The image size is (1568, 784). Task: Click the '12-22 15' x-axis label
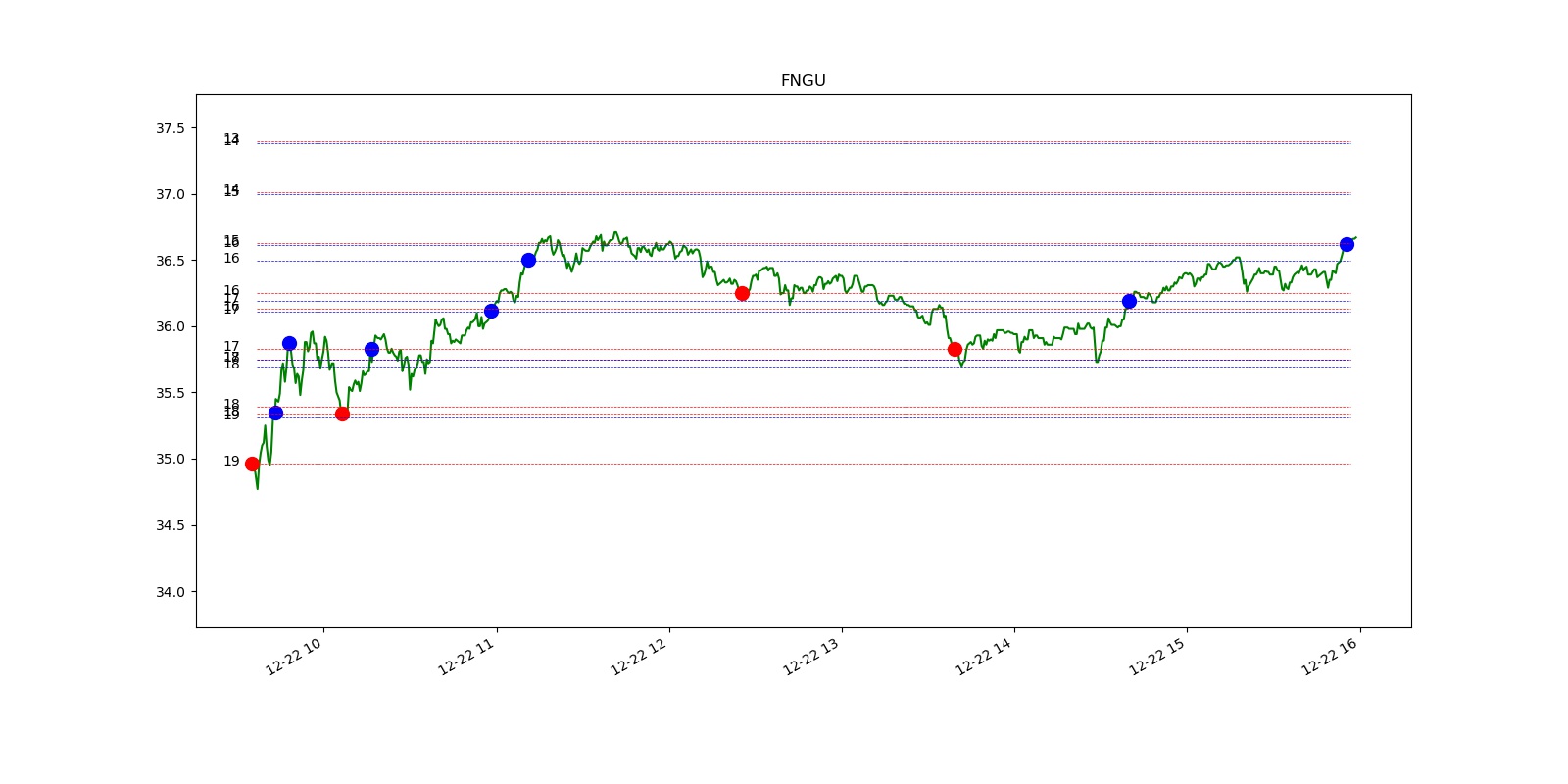pyautogui.click(x=1155, y=657)
